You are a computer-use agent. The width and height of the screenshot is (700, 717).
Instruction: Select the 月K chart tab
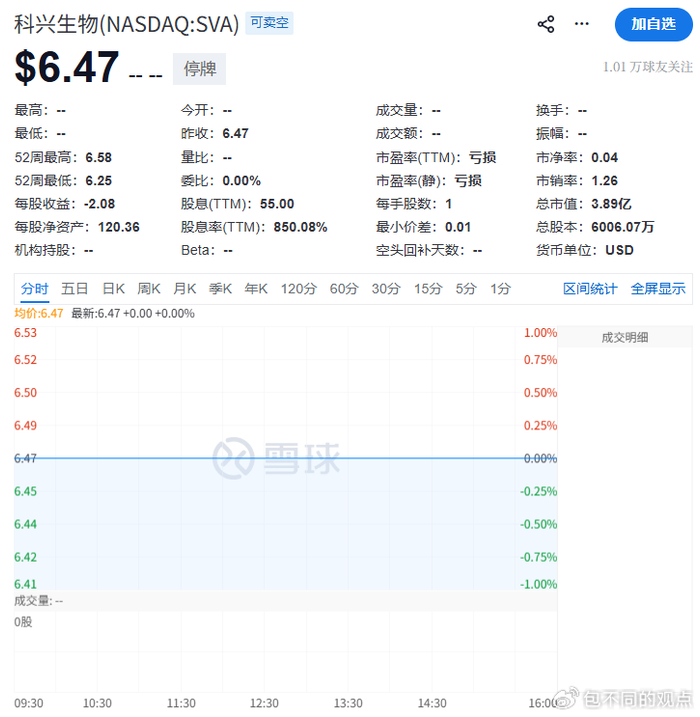coord(185,289)
